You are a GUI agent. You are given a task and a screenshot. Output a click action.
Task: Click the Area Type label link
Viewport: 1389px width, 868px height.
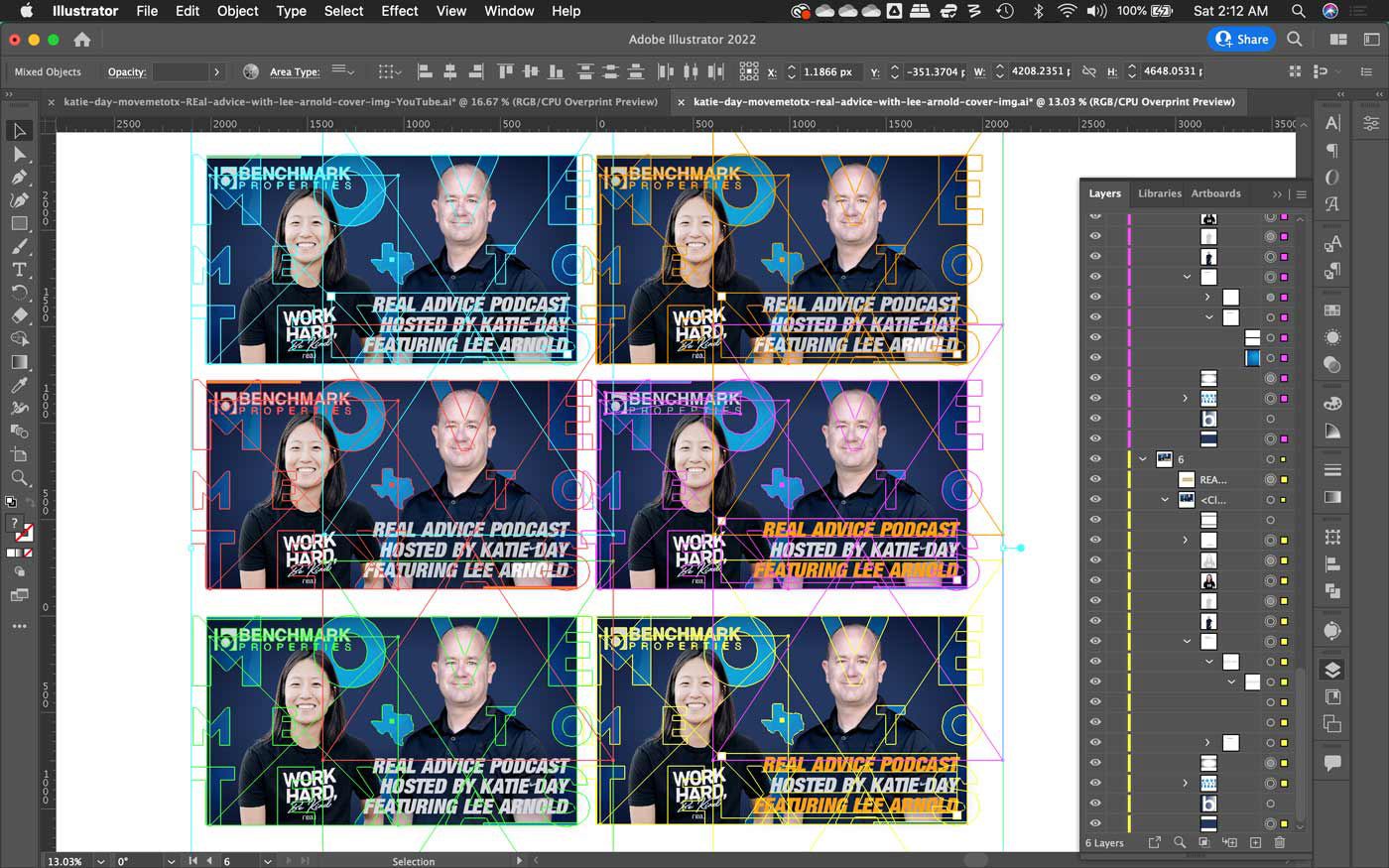295,71
